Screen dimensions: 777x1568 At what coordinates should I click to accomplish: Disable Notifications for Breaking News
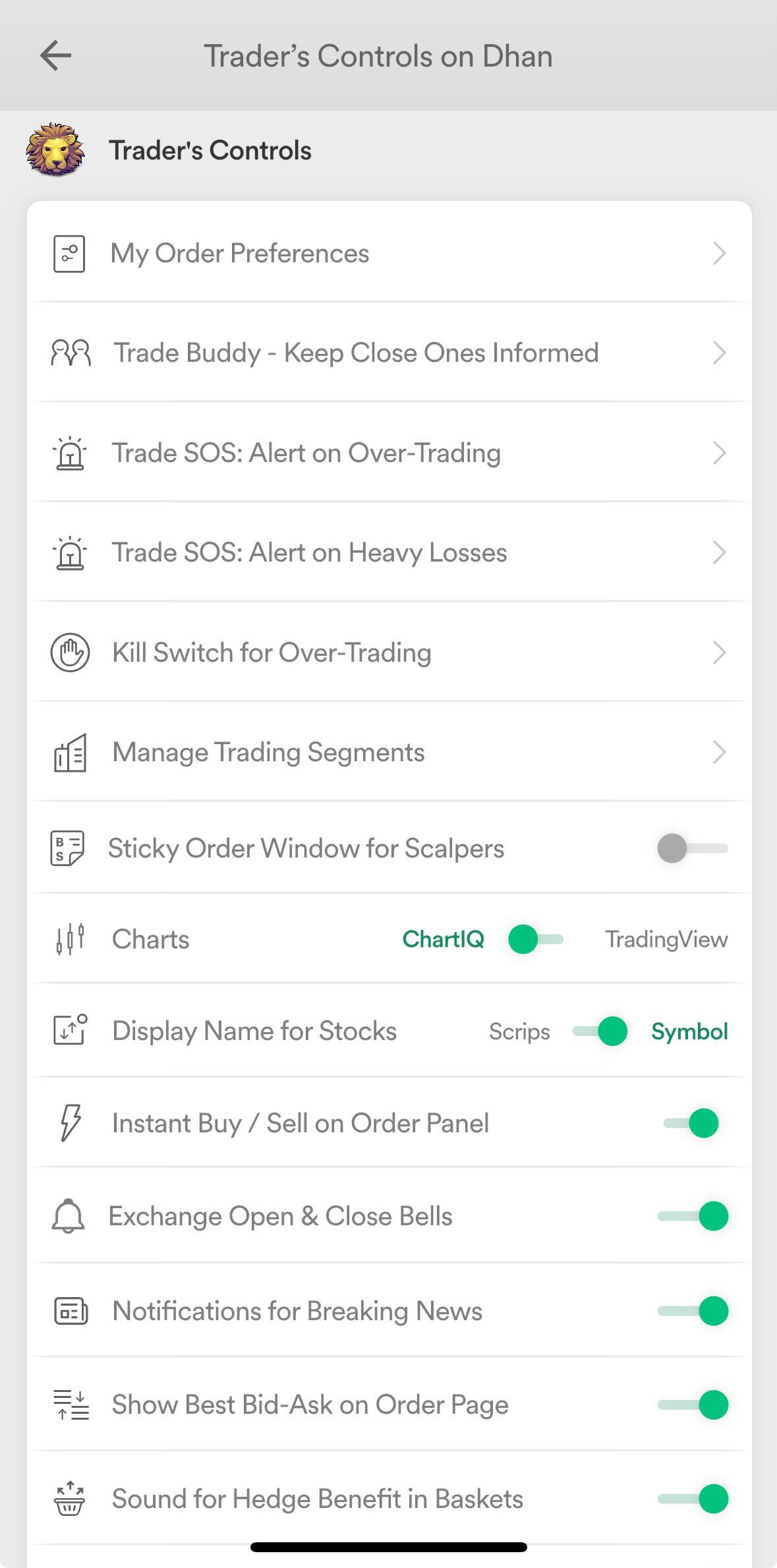click(x=693, y=1311)
